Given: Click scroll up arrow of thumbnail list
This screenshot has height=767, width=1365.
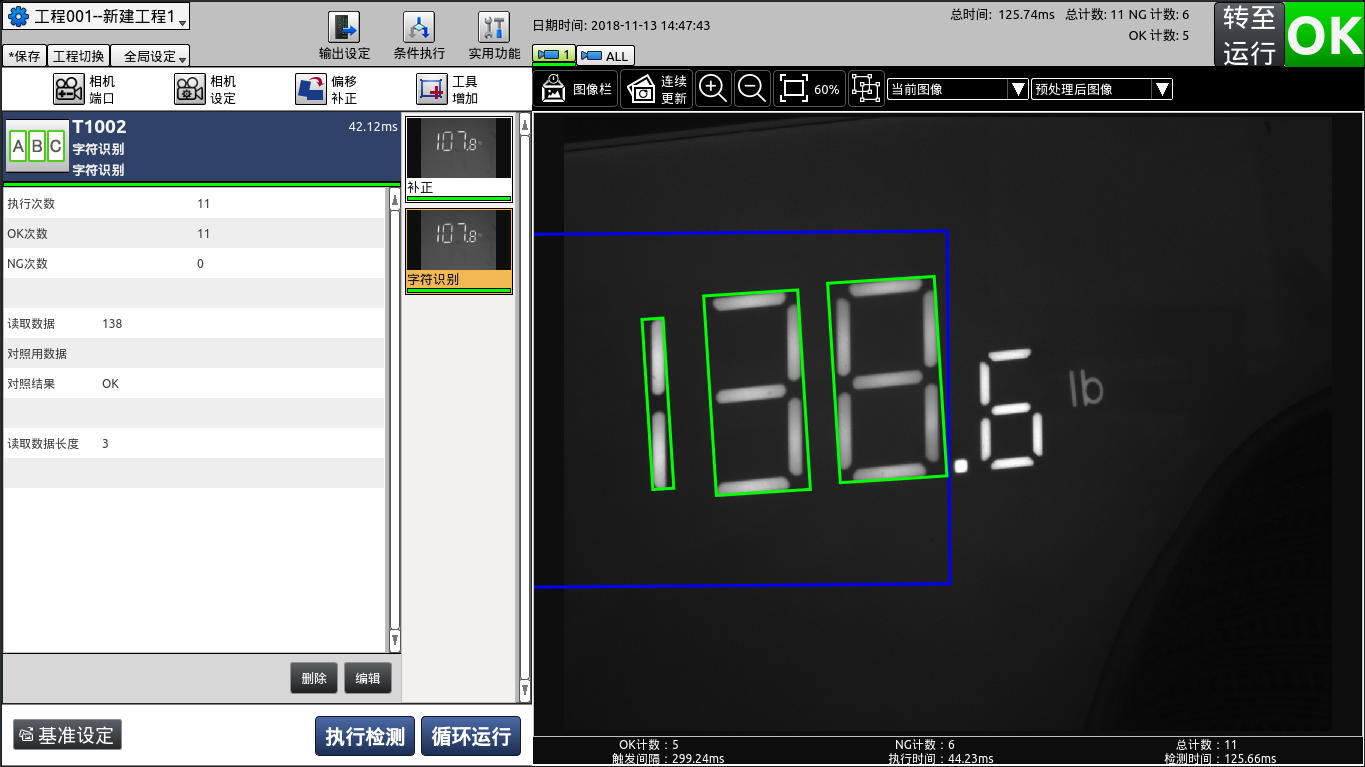Looking at the screenshot, I should (525, 127).
